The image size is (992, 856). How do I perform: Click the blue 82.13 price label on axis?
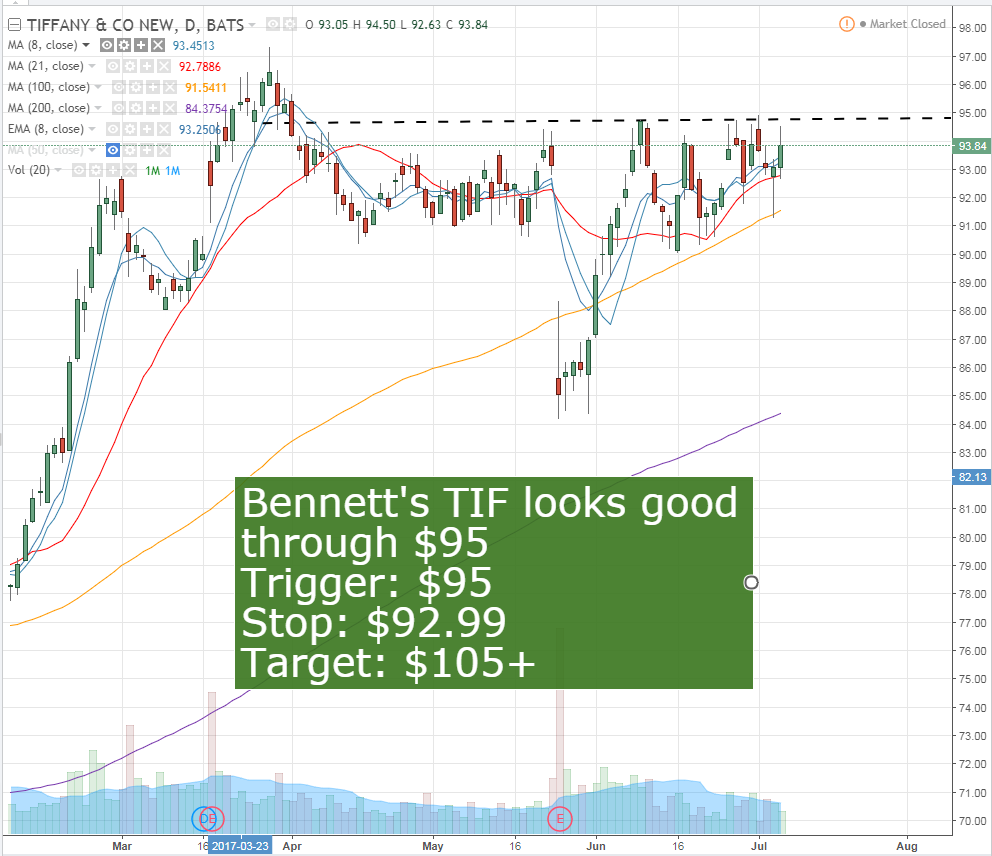point(971,477)
